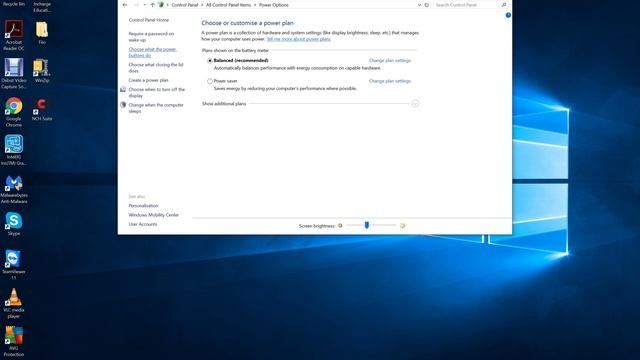
Task: Click Control Panel icon in address bar
Action: [161, 5]
